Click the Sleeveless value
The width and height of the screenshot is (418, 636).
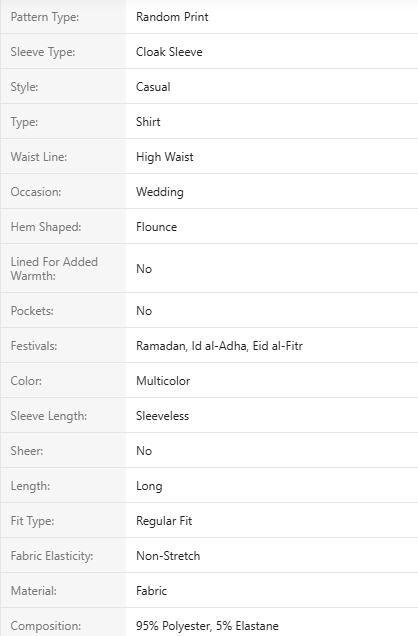click(162, 416)
